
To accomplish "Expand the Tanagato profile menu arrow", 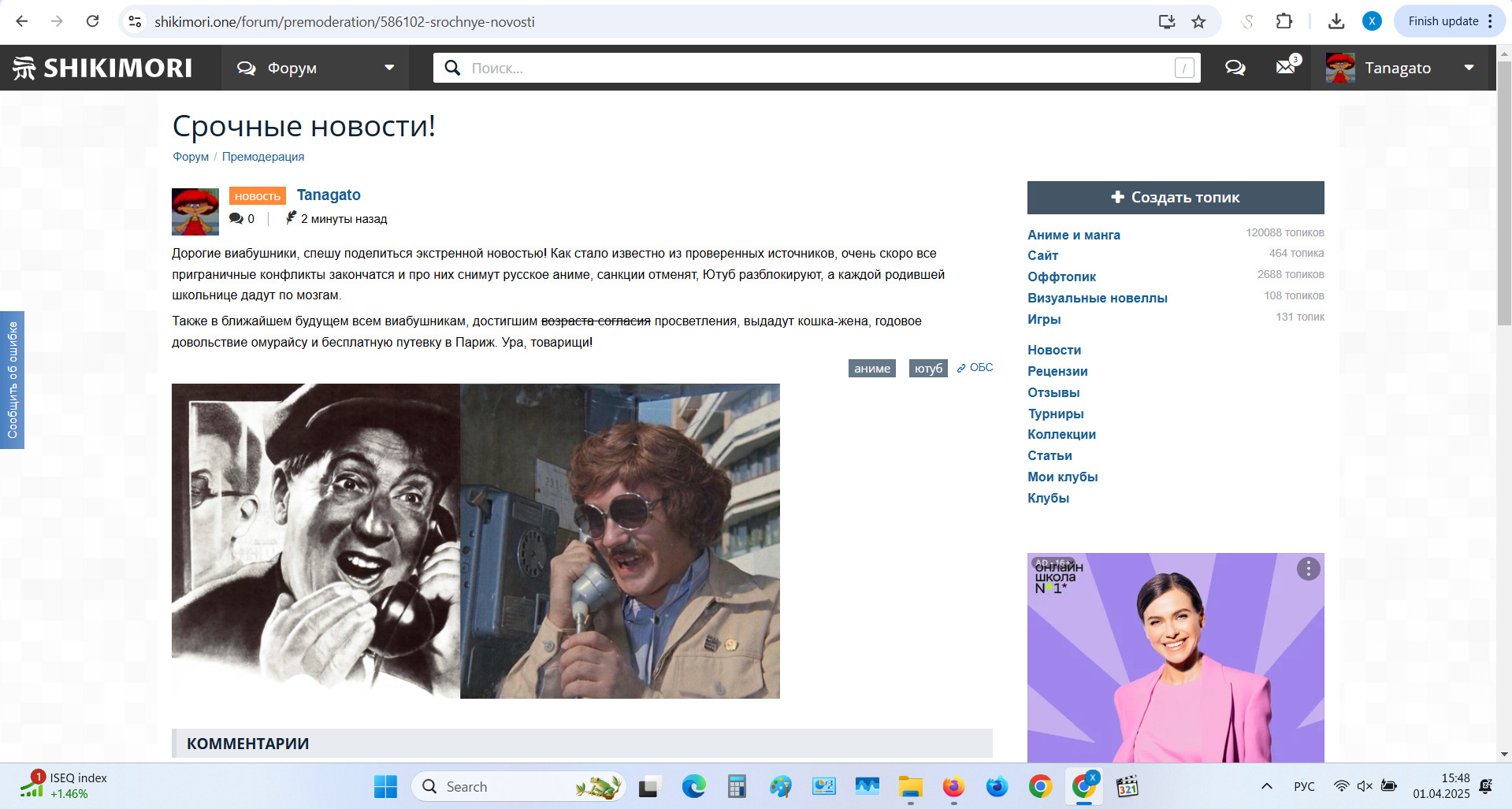I will point(1469,68).
